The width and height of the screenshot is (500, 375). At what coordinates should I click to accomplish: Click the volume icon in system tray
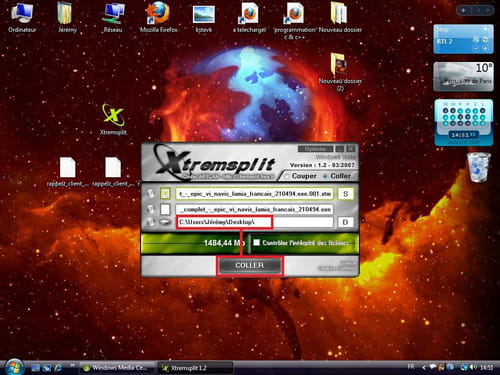(x=472, y=367)
